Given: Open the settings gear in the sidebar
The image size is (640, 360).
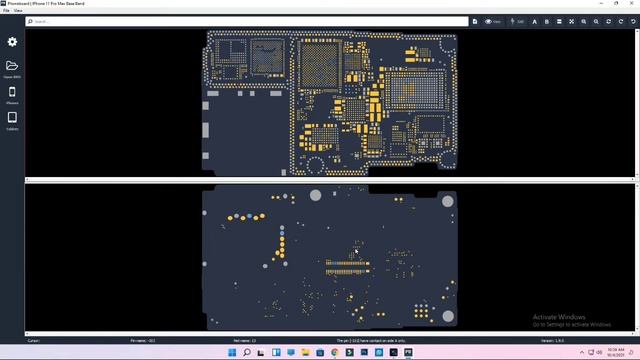Looking at the screenshot, I should (12, 42).
